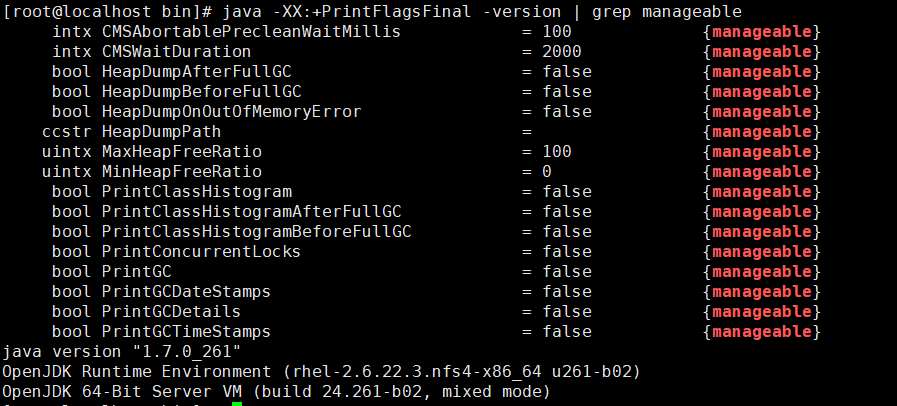
Task: Click the HeapDumpOnOutOfMemoryError flag name
Action: tap(231, 112)
